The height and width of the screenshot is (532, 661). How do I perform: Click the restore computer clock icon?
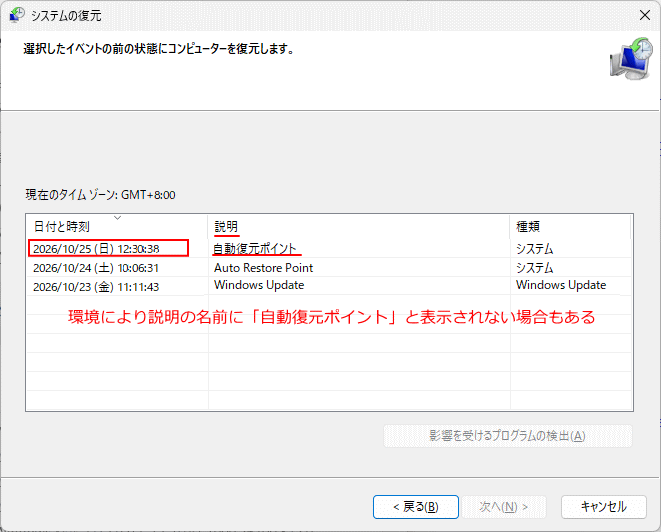[x=631, y=59]
